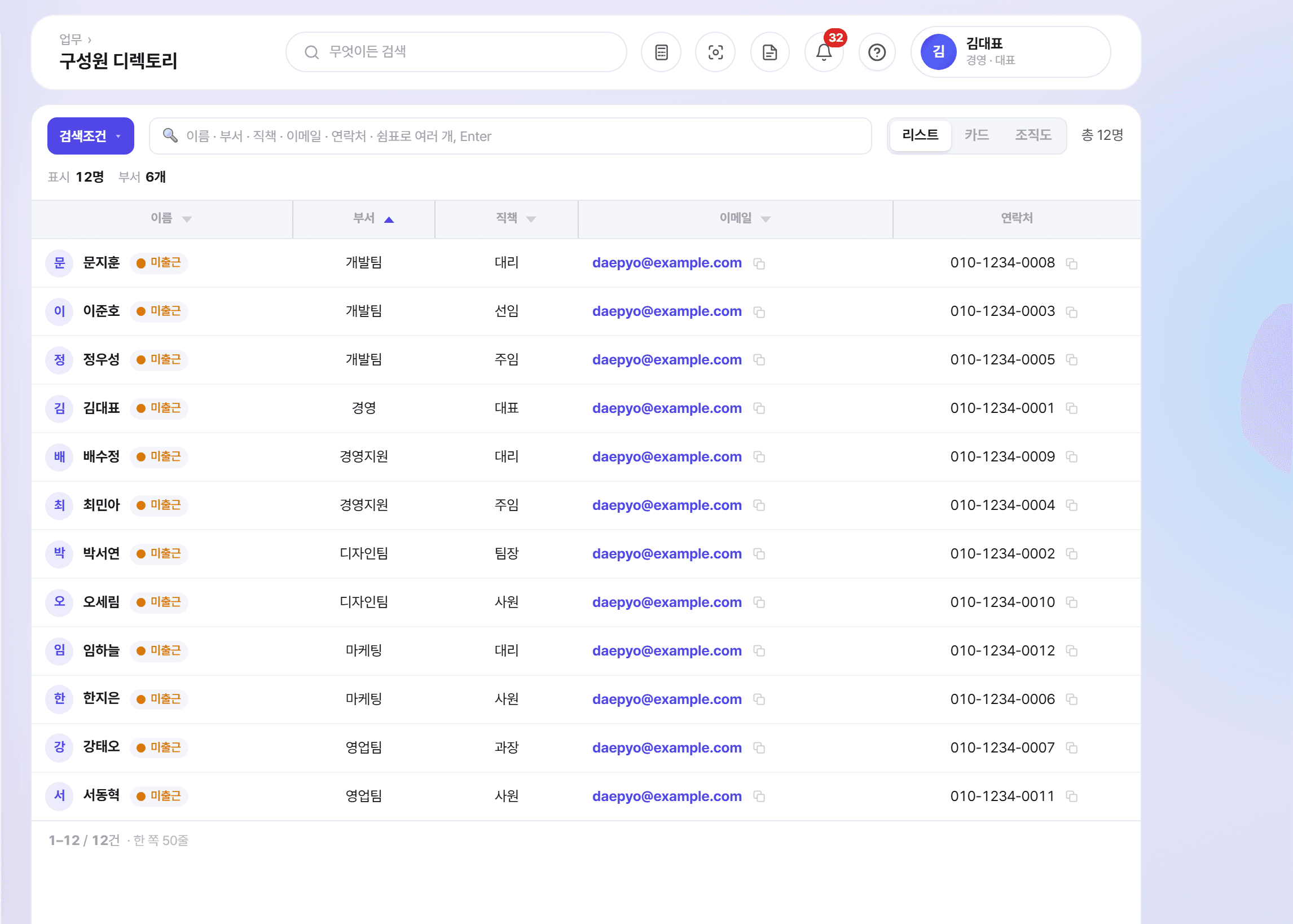Image resolution: width=1293 pixels, height=924 pixels.
Task: Click the 과장 title cell
Action: coord(506,748)
